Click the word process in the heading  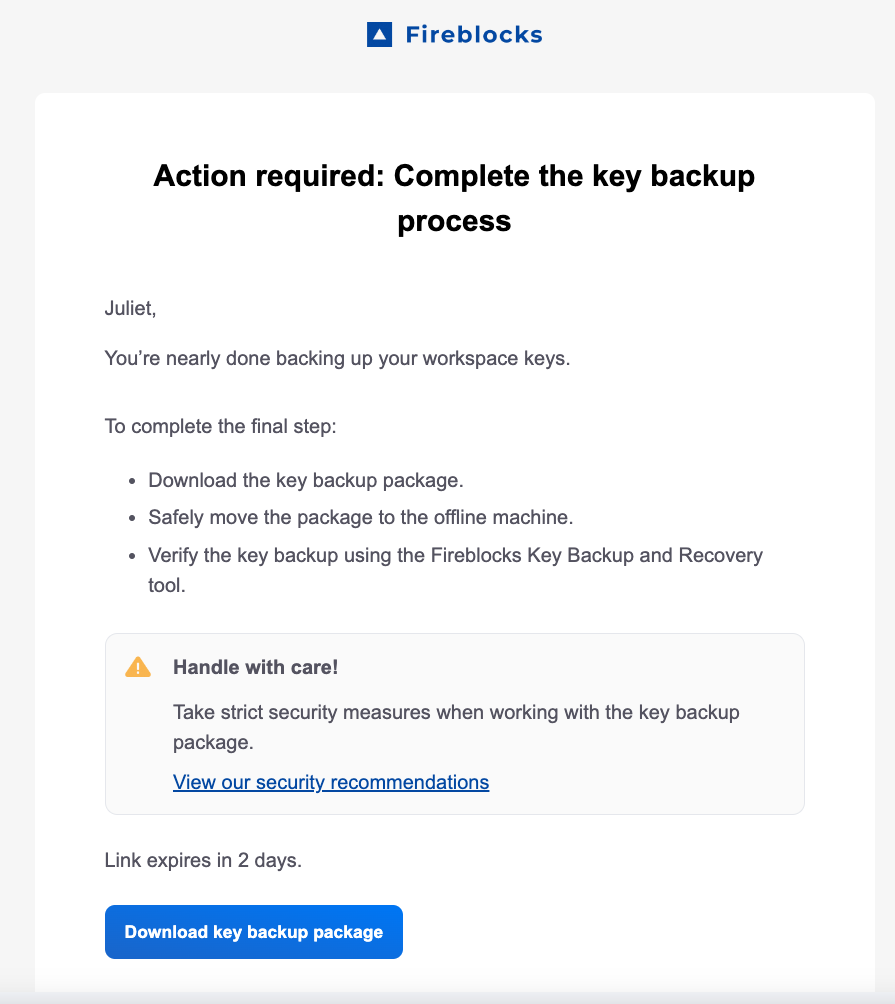point(454,222)
